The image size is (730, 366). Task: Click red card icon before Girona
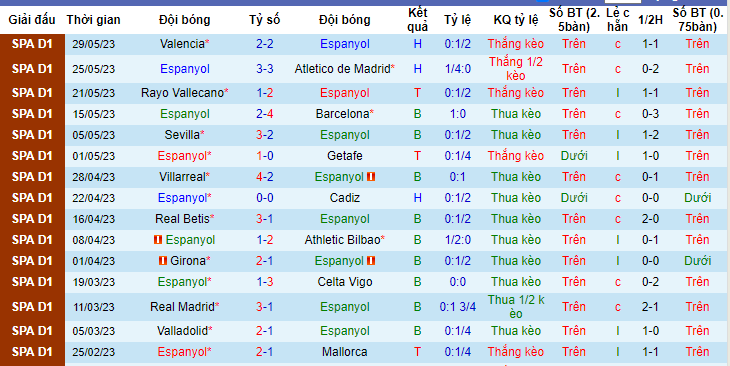(163, 261)
